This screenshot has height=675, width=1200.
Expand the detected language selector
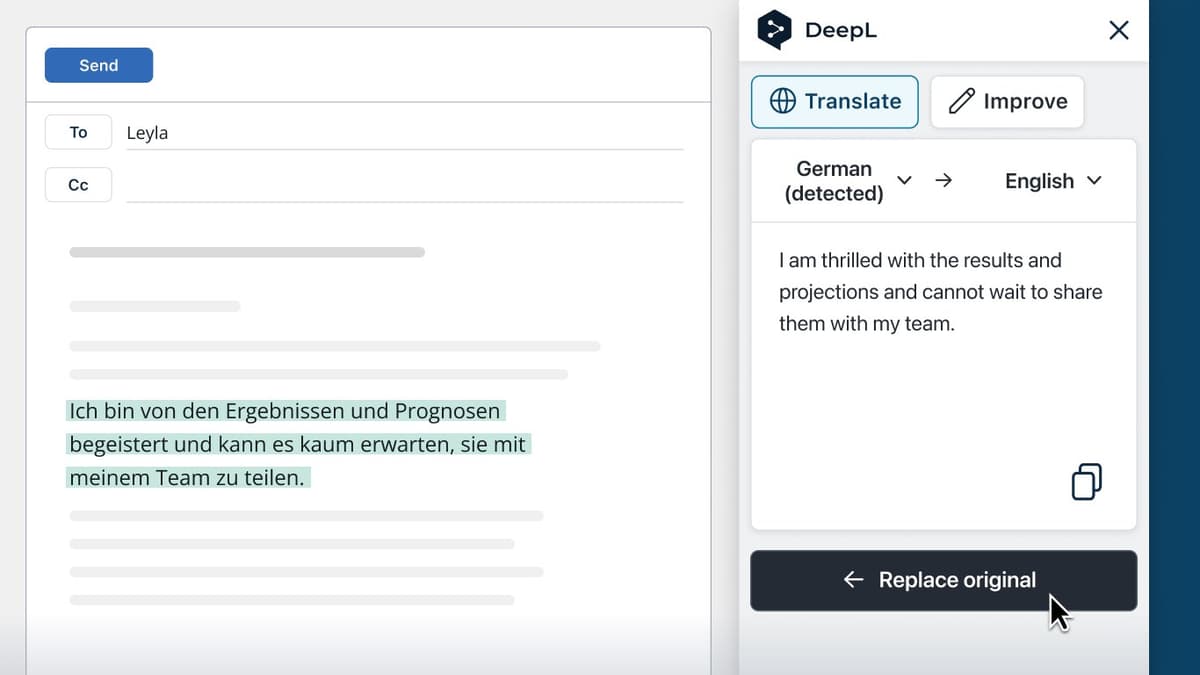(x=905, y=181)
